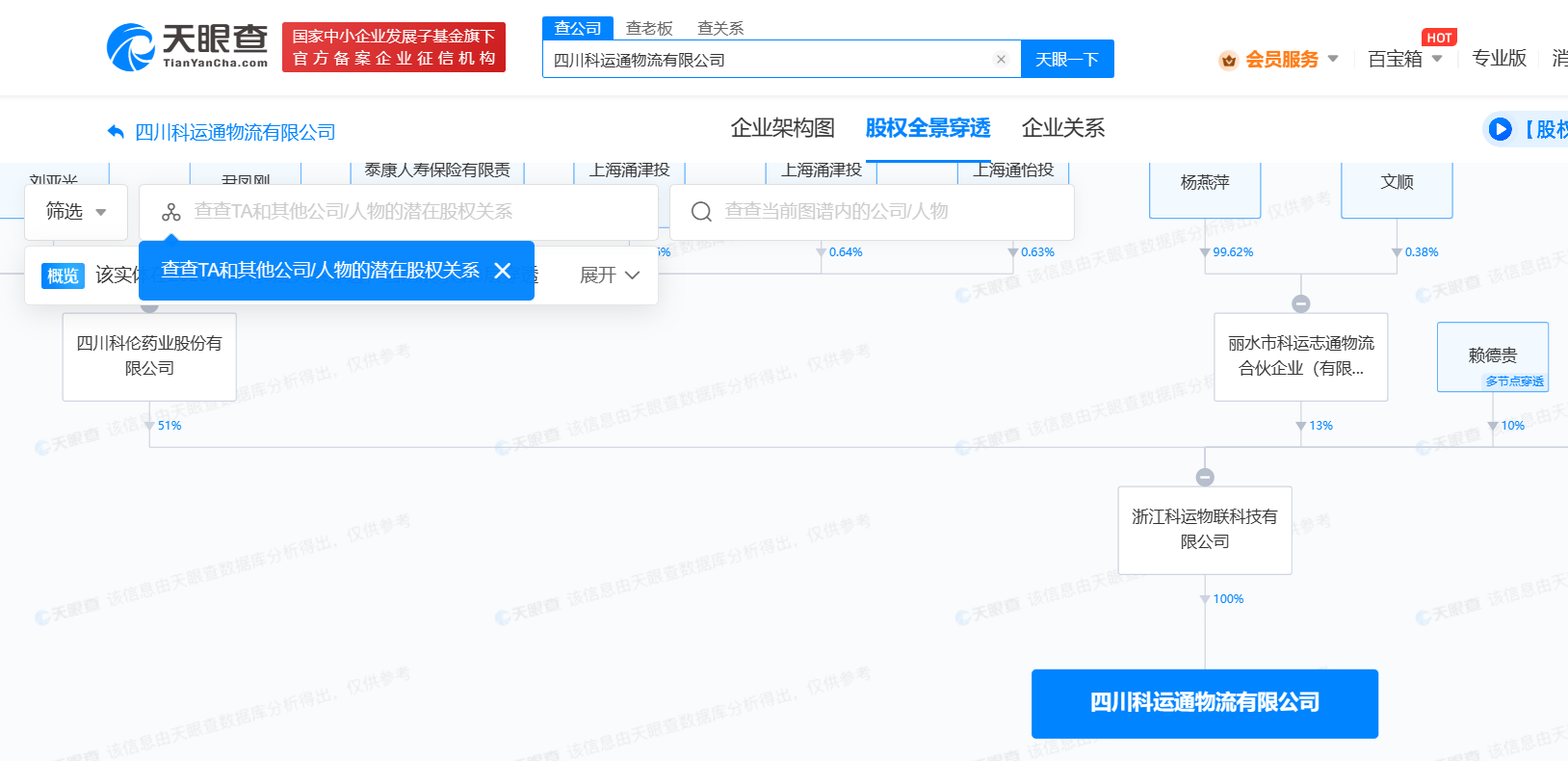Click the 100% share label
This screenshot has width=1568, height=761.
1228,599
